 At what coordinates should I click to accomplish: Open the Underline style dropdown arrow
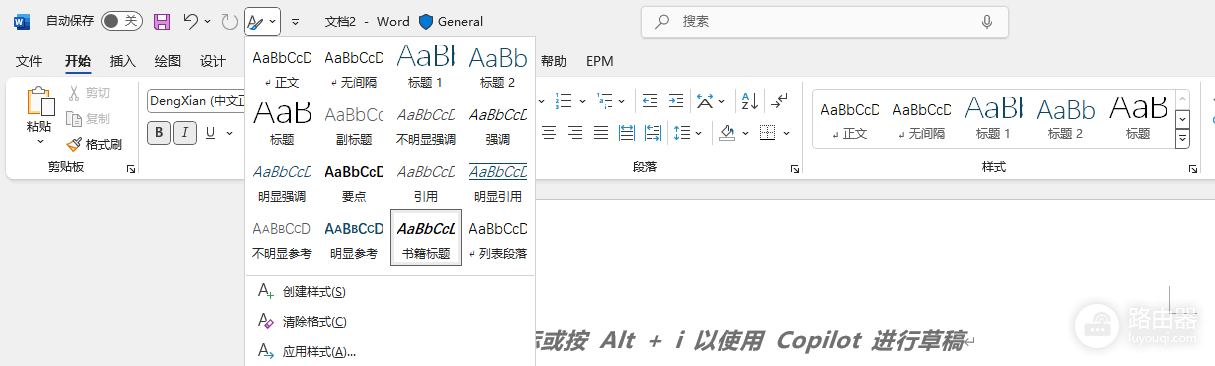click(x=228, y=133)
